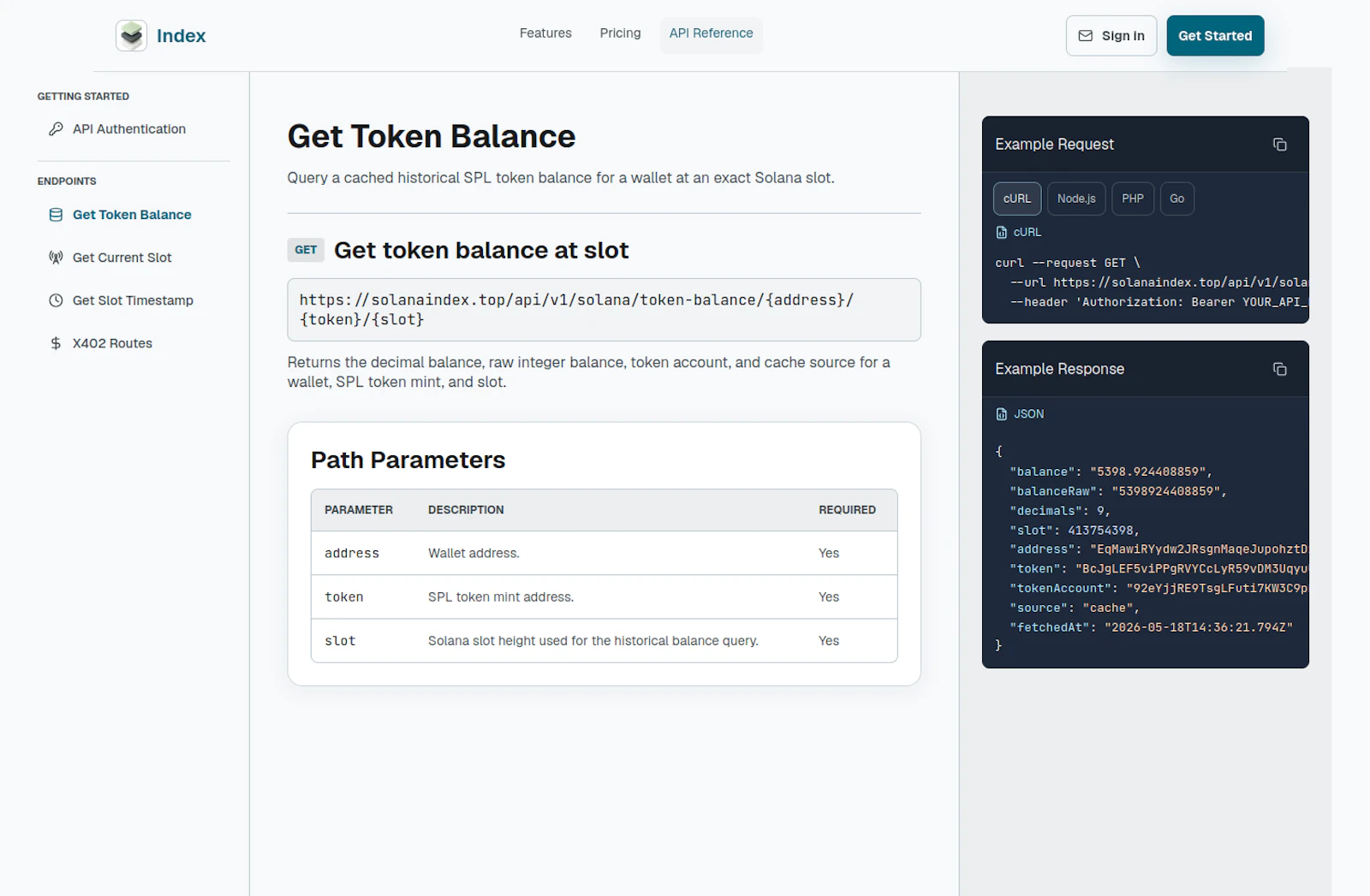Copy the Example Request code
Screen dimensions: 1370x896
click(x=1279, y=145)
